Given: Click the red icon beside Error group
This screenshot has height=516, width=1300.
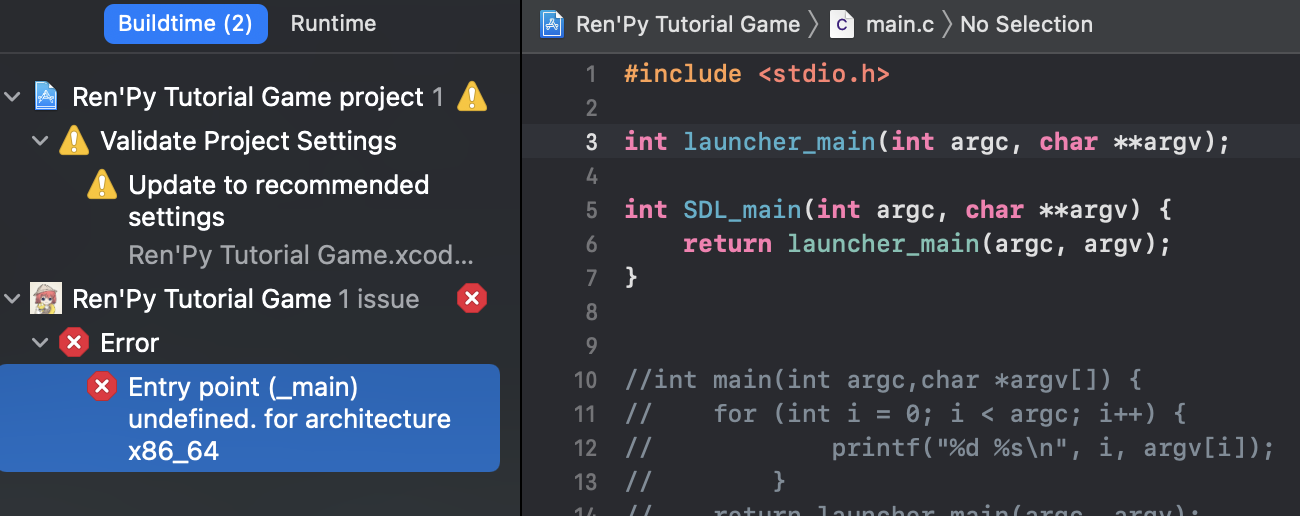Looking at the screenshot, I should [x=74, y=343].
